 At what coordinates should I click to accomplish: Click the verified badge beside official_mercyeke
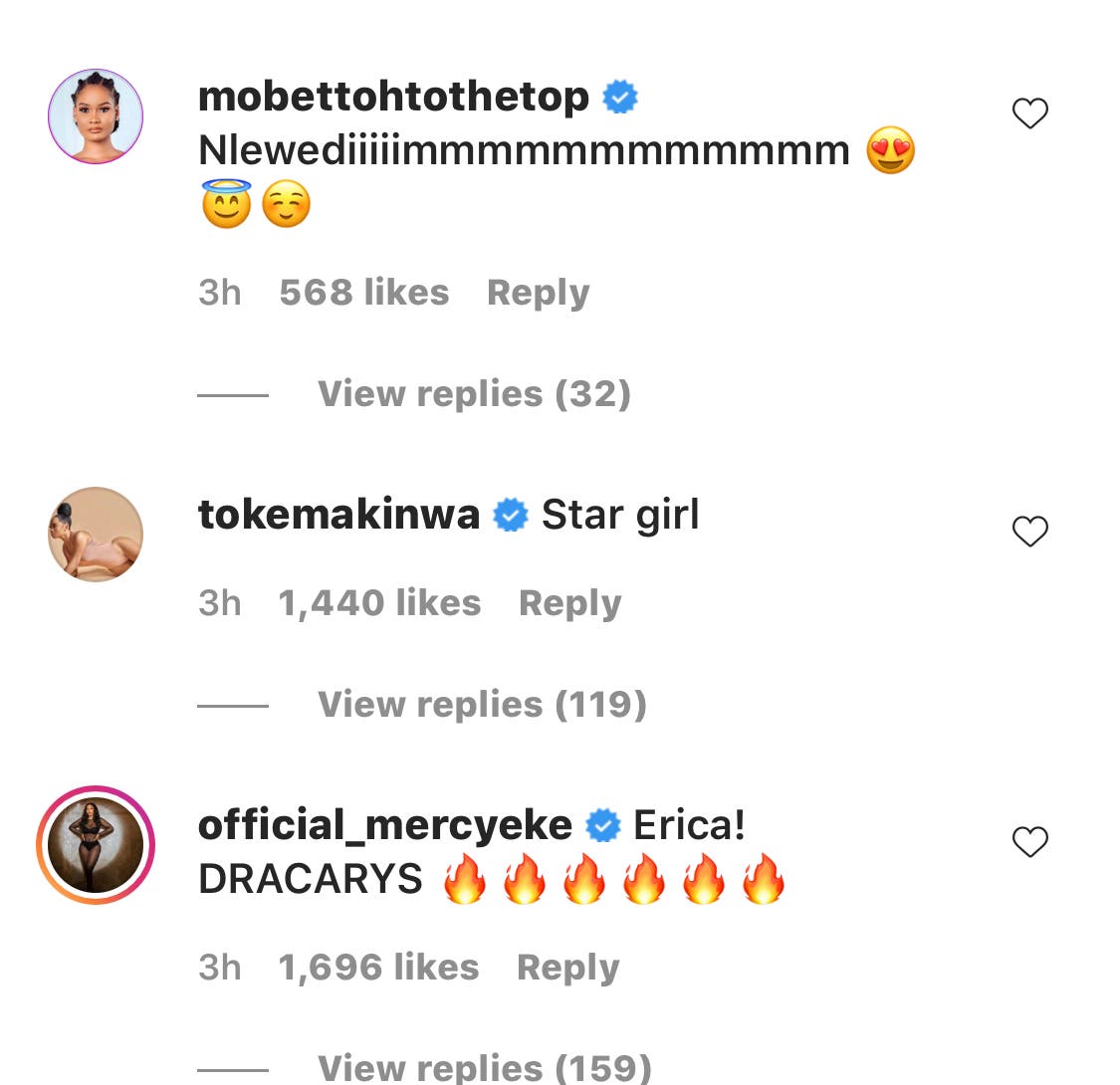click(x=602, y=825)
